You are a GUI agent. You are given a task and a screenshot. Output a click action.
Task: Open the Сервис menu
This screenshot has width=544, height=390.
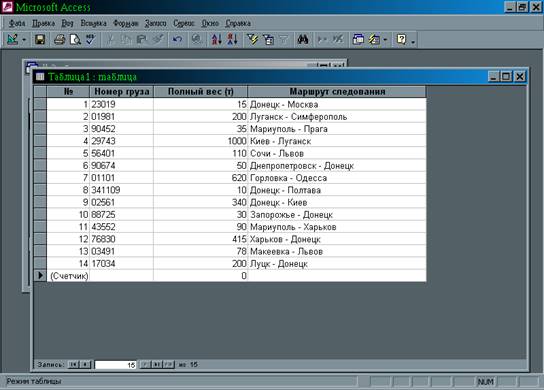pyautogui.click(x=184, y=23)
